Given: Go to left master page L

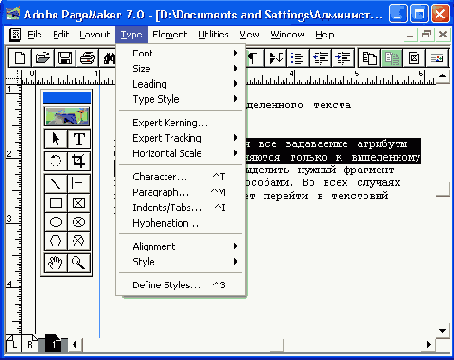Looking at the screenshot, I should 14,344.
